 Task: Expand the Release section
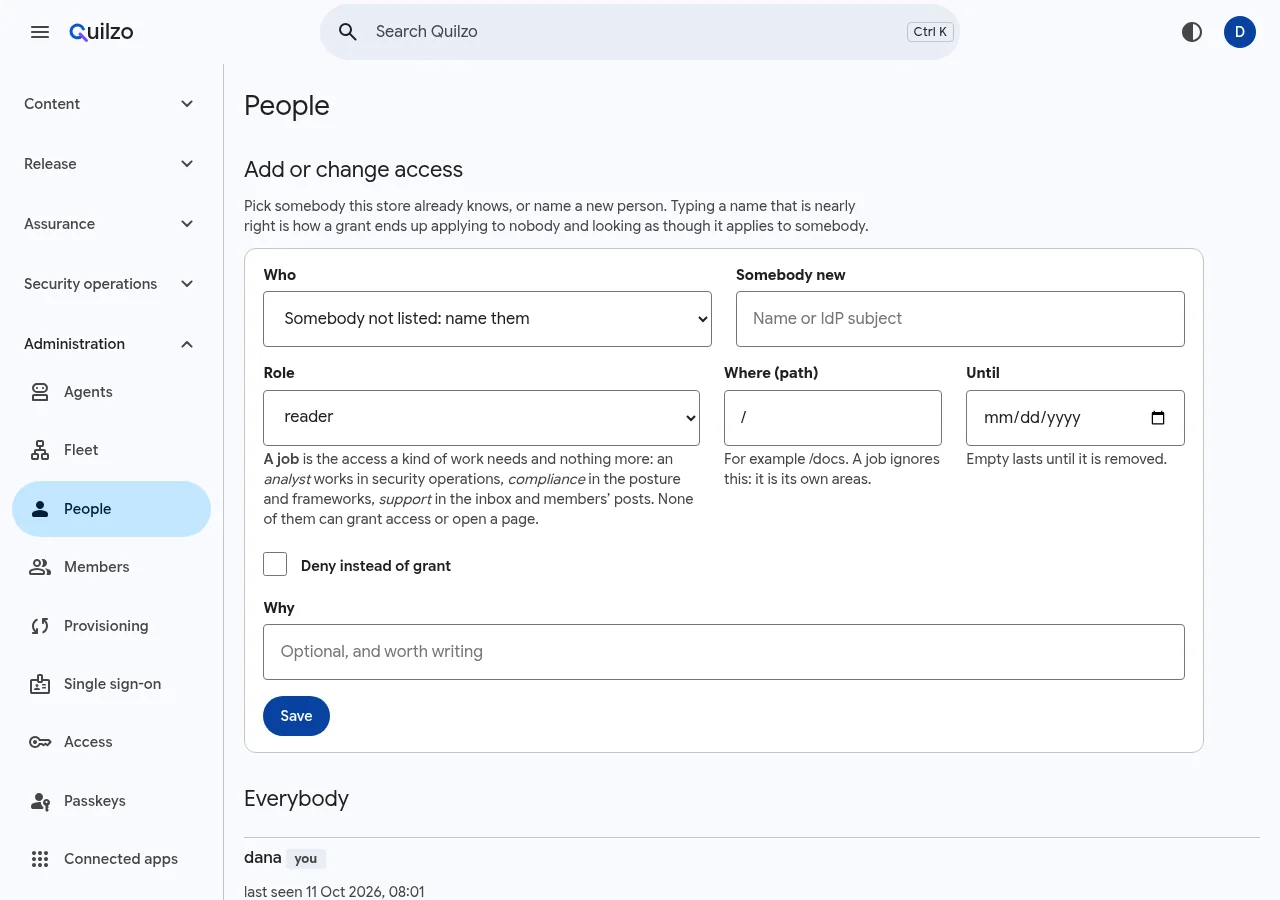[112, 164]
